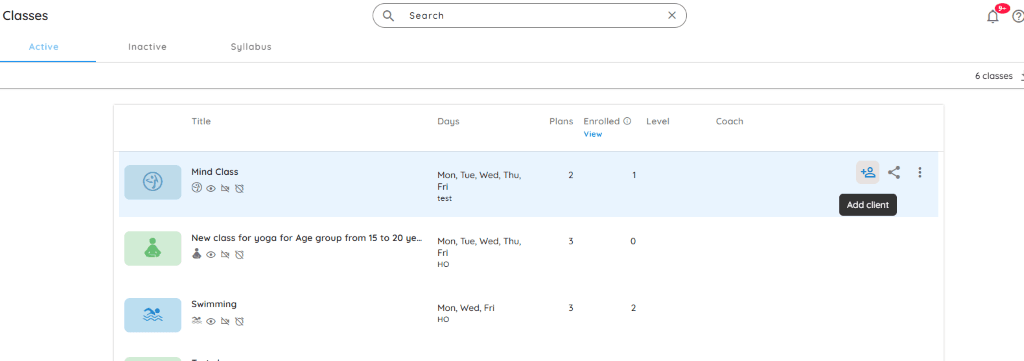This screenshot has width=1024, height=361.
Task: Click the search magnifier icon
Action: [x=389, y=16]
